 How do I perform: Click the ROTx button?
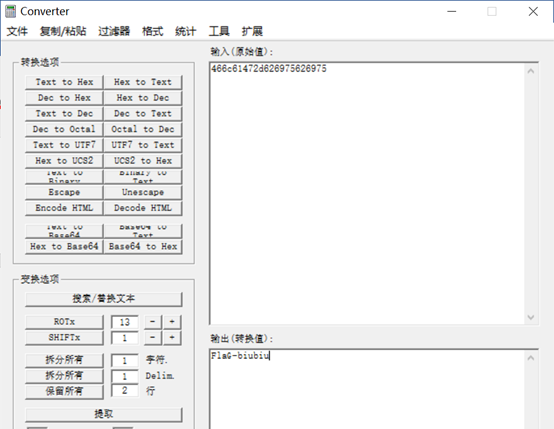[64, 322]
